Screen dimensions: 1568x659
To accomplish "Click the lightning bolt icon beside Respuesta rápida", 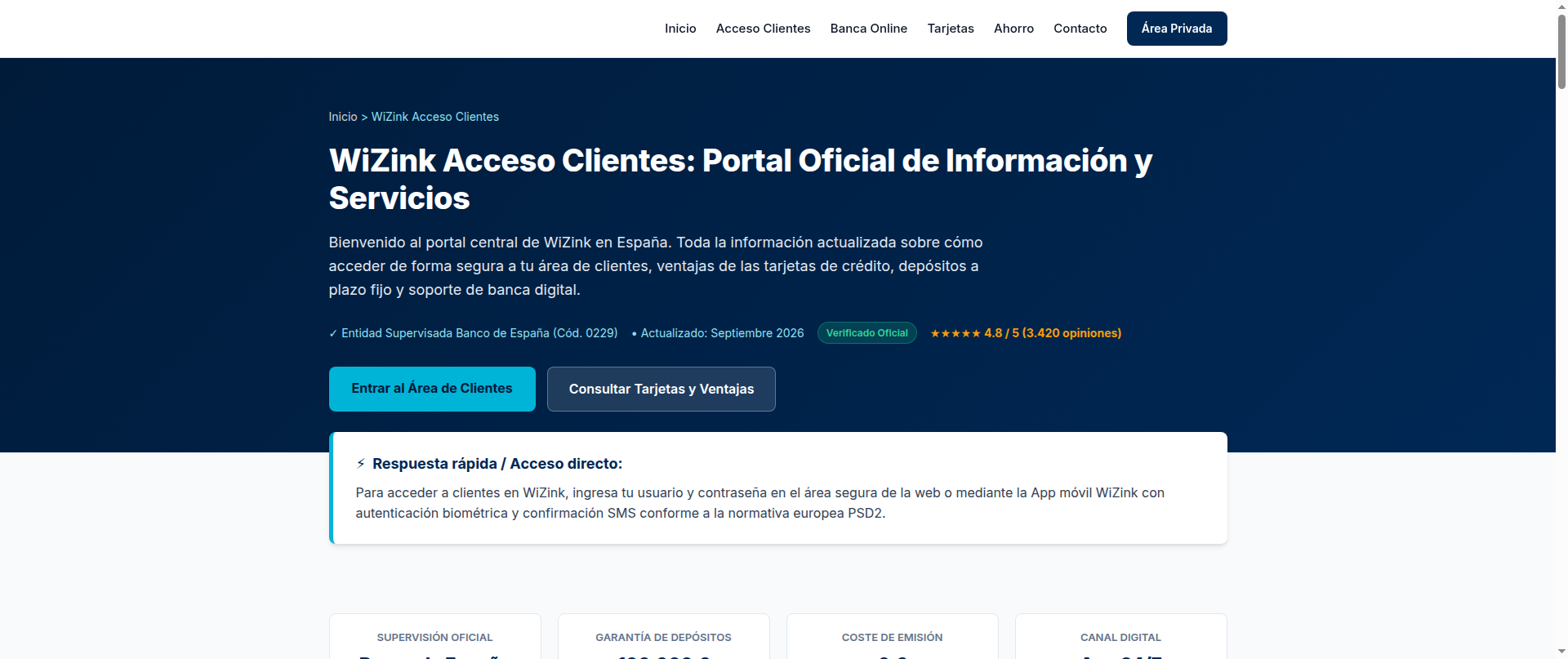I will coord(361,464).
